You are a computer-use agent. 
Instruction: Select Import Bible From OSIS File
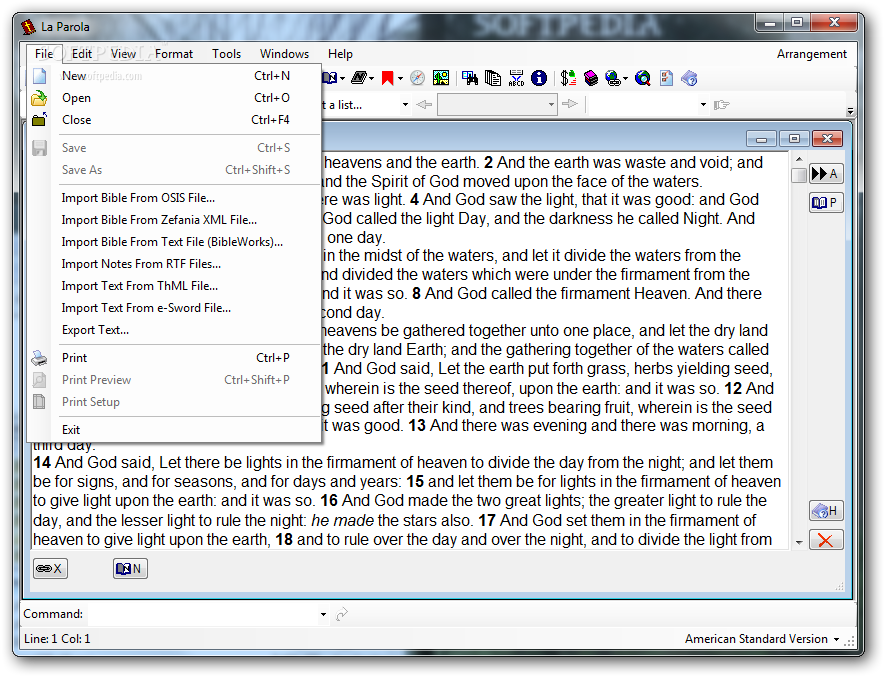pos(175,198)
